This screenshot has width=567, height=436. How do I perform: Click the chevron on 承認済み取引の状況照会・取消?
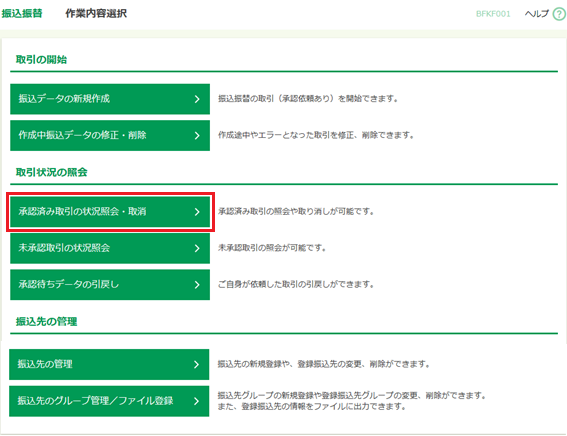[197, 212]
